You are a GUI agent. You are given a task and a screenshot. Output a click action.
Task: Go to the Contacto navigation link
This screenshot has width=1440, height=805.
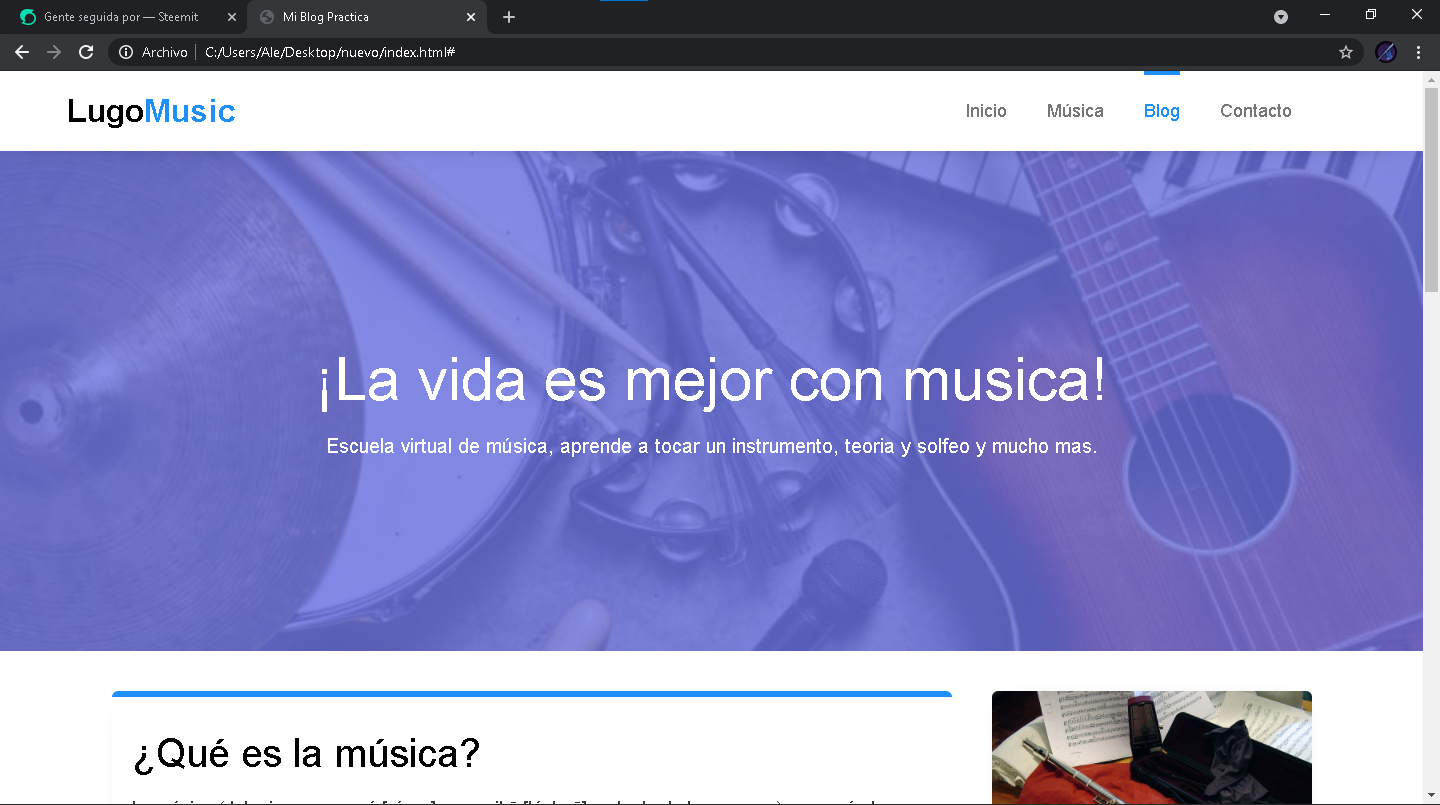[x=1256, y=111]
